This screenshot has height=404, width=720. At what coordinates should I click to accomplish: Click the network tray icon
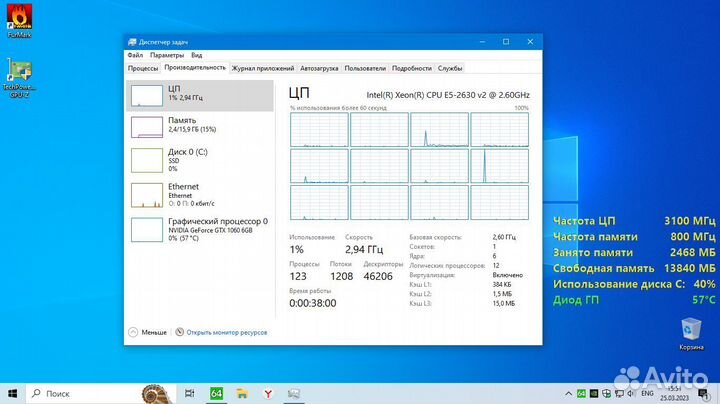(x=619, y=393)
